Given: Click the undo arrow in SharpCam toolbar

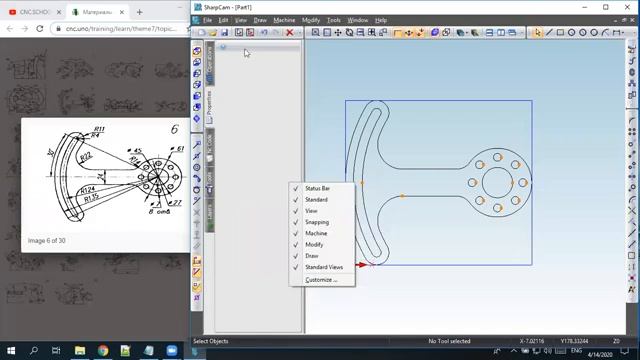Looking at the screenshot, I should coord(264,33).
